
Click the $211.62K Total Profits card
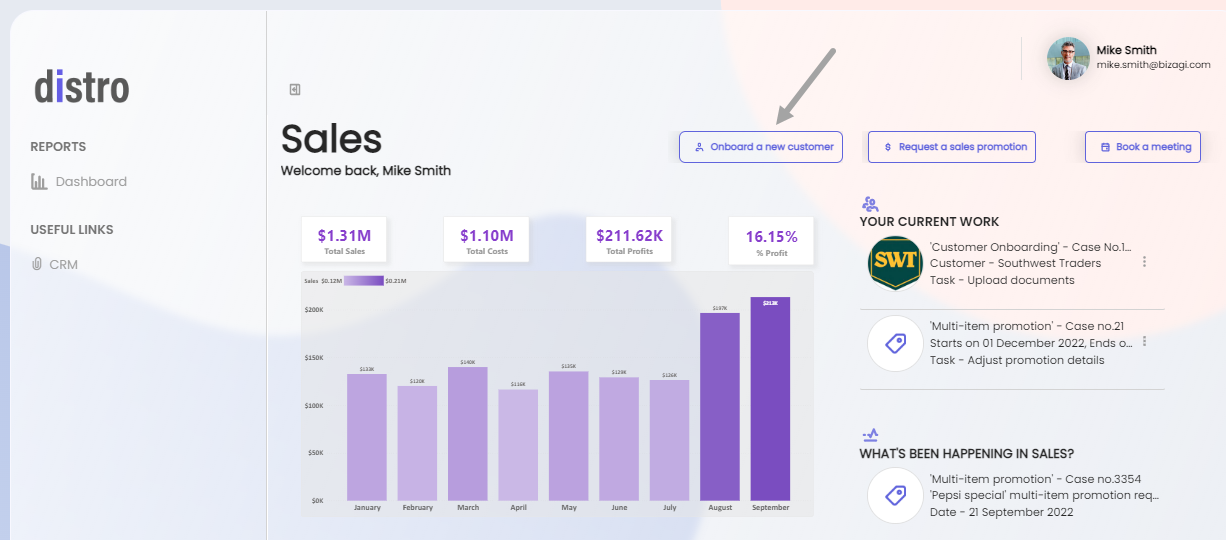coord(629,241)
